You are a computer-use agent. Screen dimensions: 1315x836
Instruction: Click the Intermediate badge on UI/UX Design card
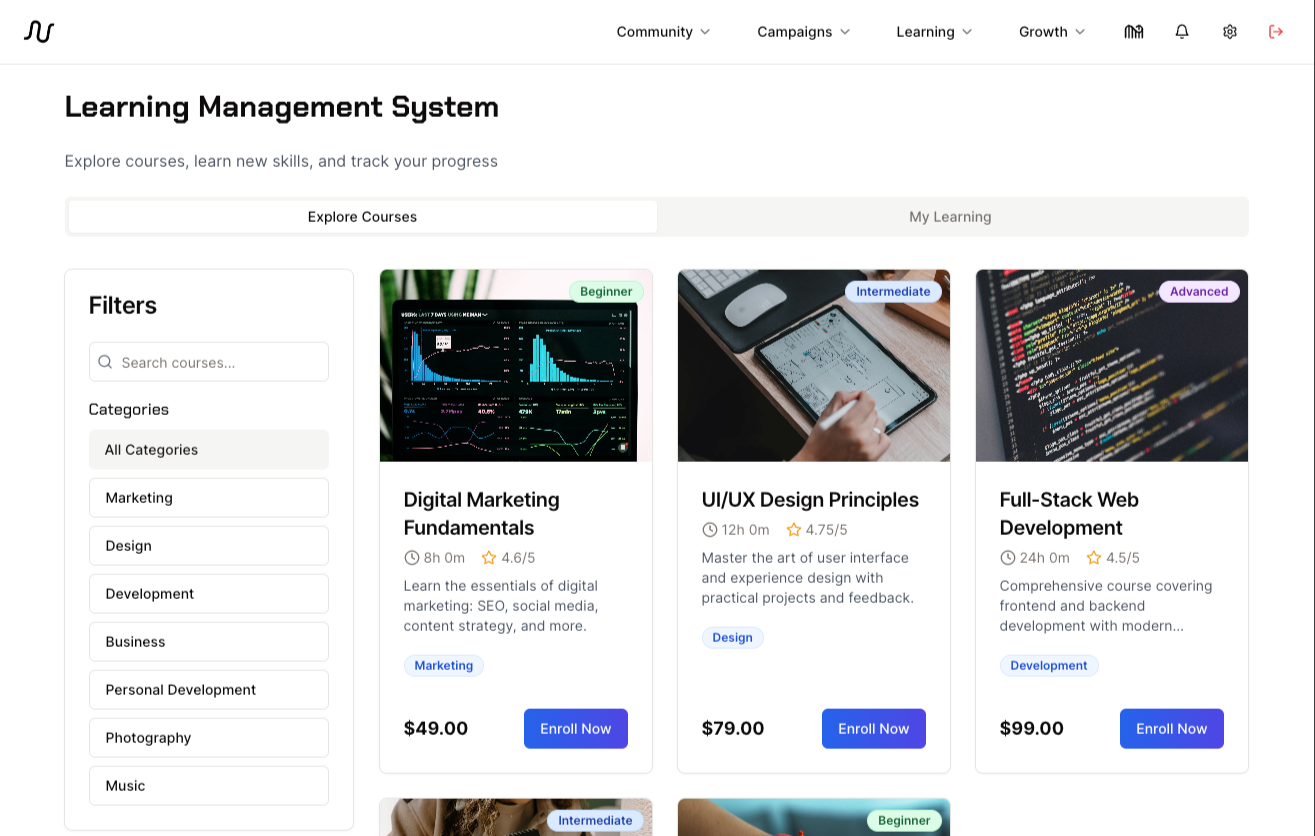tap(893, 292)
